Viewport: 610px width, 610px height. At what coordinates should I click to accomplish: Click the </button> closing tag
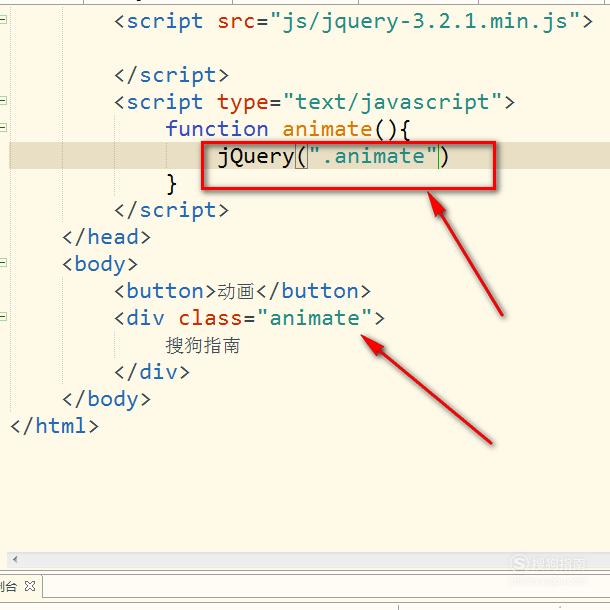point(314,291)
